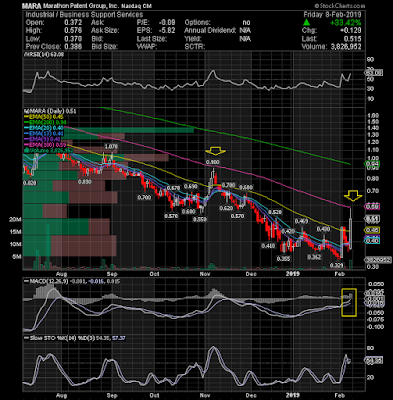Image resolution: width=393 pixels, height=400 pixels.
Task: Click the Open value 0.372
Action: 73,23
